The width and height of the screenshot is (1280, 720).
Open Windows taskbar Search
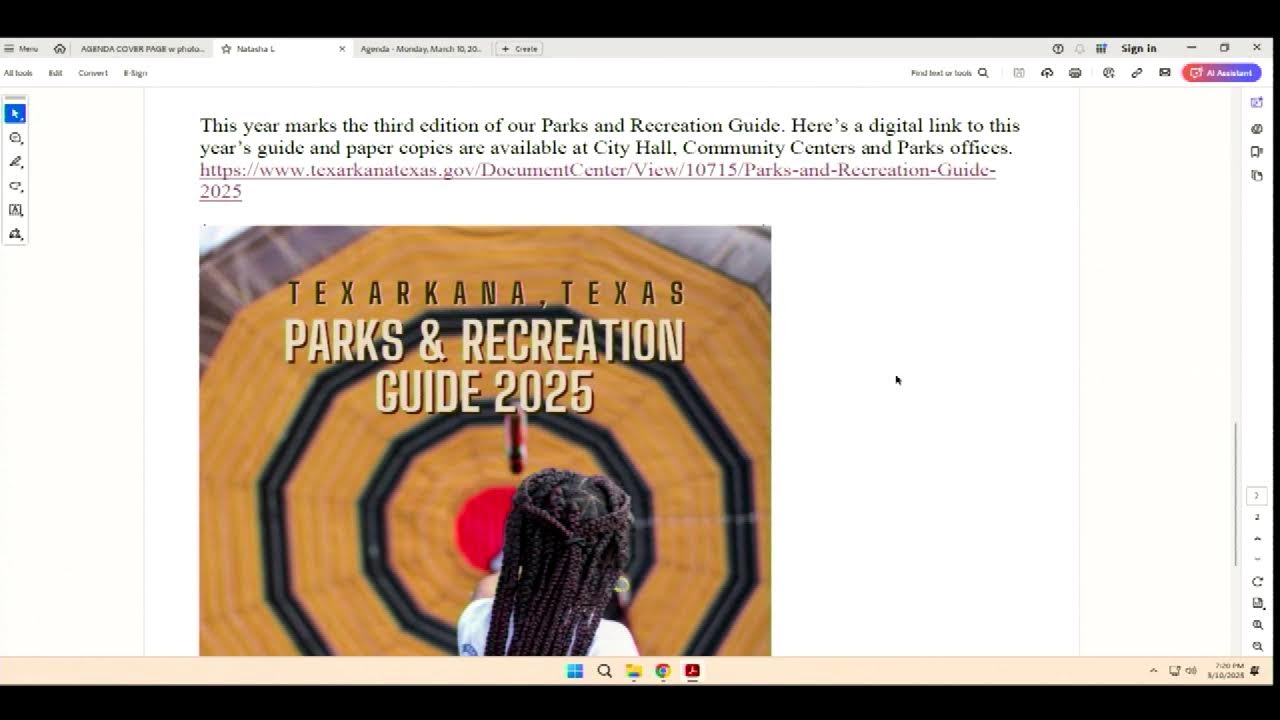(604, 671)
